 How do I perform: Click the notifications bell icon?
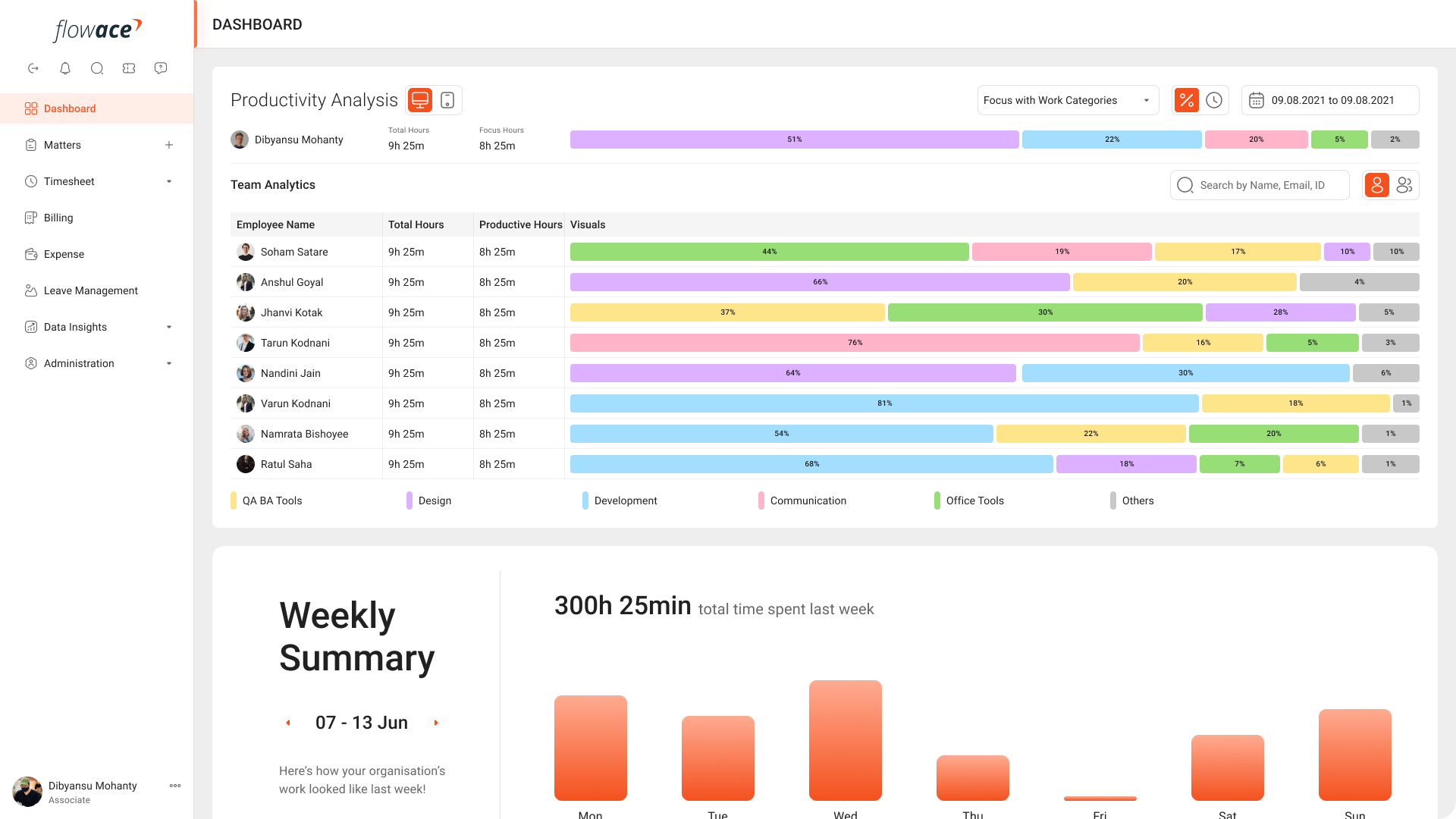point(65,67)
